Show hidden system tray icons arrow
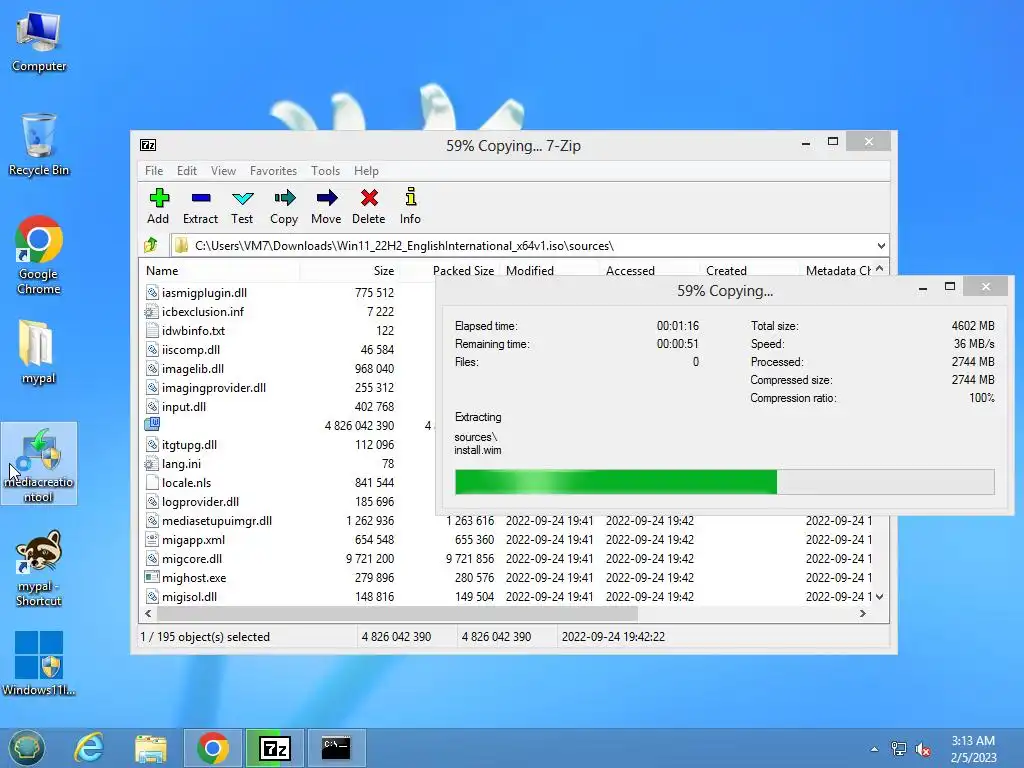 874,749
